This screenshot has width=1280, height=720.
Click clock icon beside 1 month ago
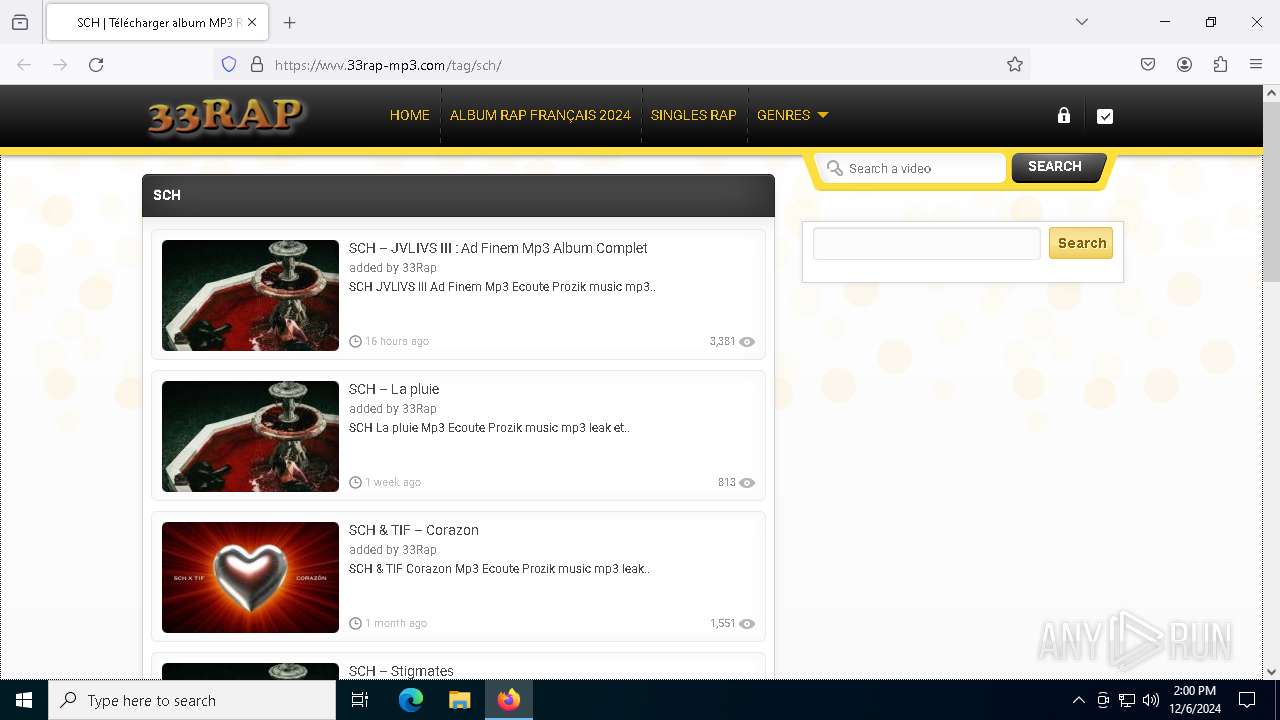point(355,623)
